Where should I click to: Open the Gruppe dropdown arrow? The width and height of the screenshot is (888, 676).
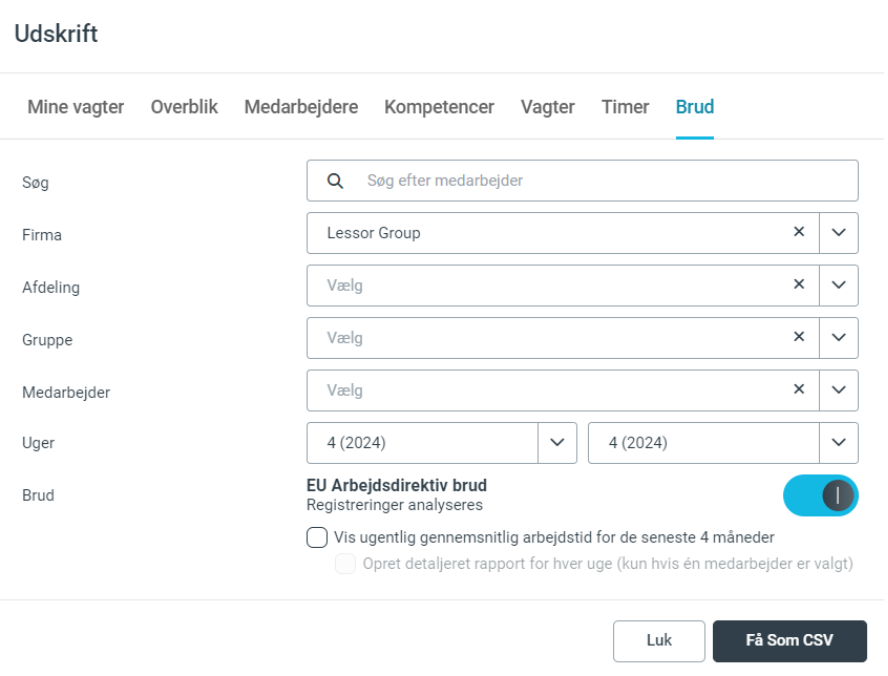839,338
